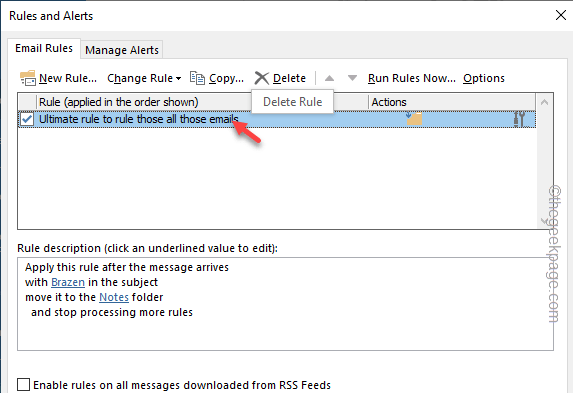Screen dimensions: 573x393
Task: Uncheck the Ultimate rule checkbox
Action: coord(27,119)
